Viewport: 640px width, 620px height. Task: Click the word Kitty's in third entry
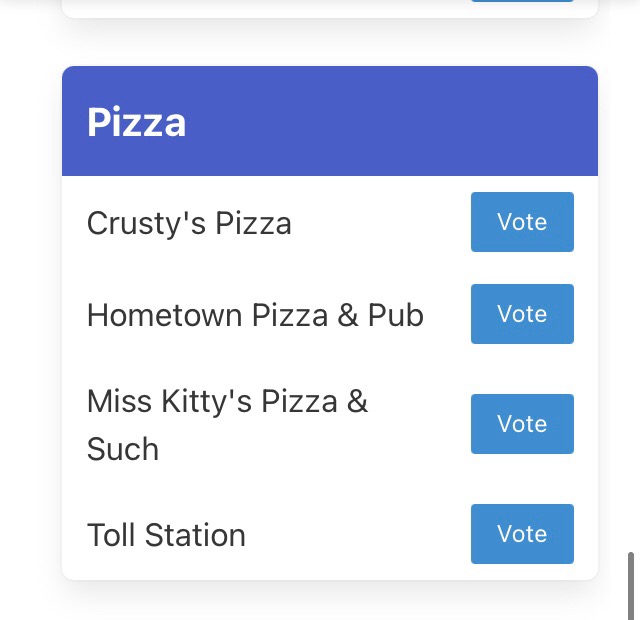pyautogui.click(x=206, y=402)
